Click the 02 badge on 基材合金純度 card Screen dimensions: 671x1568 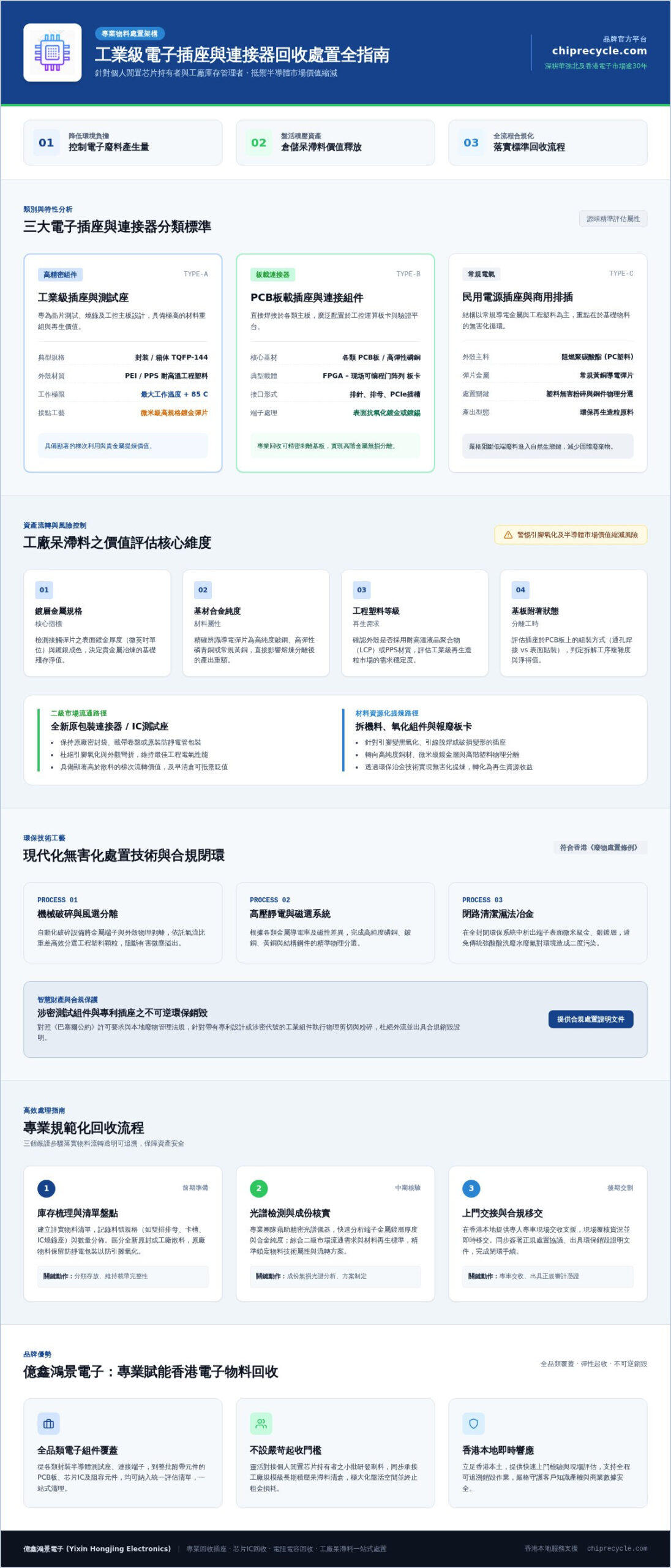click(x=203, y=590)
